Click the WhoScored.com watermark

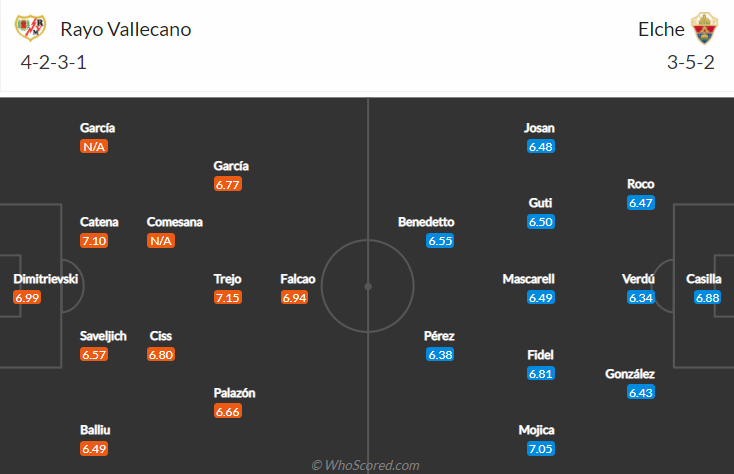pos(366,465)
